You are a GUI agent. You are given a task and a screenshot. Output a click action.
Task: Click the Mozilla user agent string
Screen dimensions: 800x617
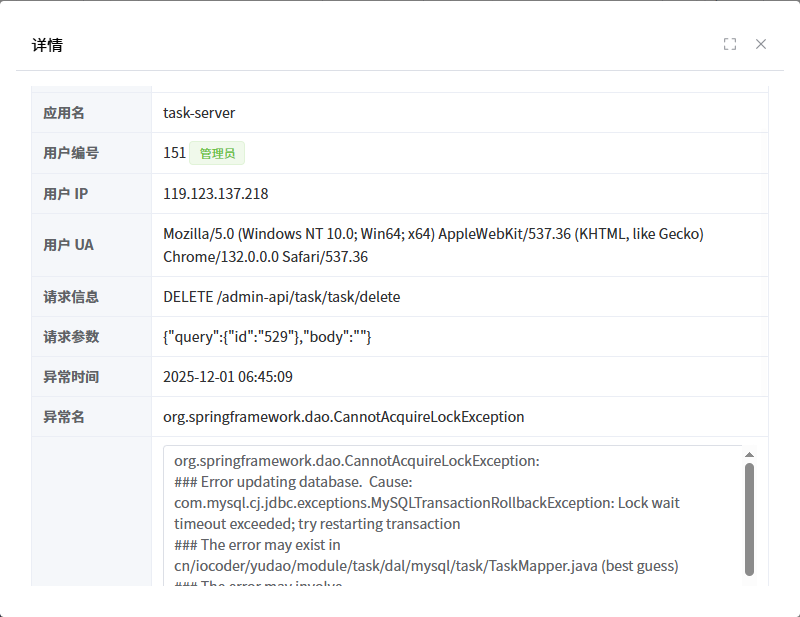433,245
